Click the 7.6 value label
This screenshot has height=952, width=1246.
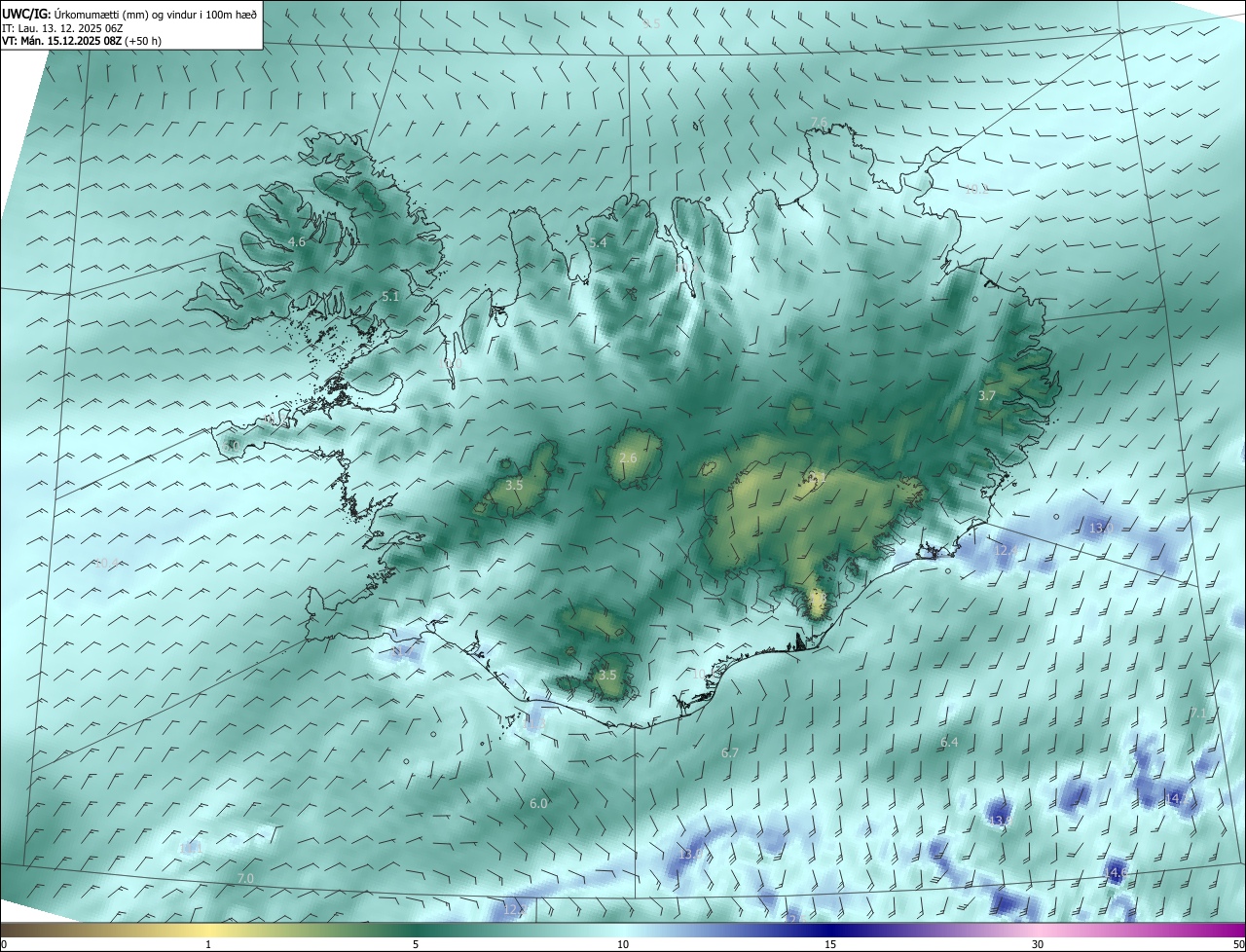click(x=819, y=122)
